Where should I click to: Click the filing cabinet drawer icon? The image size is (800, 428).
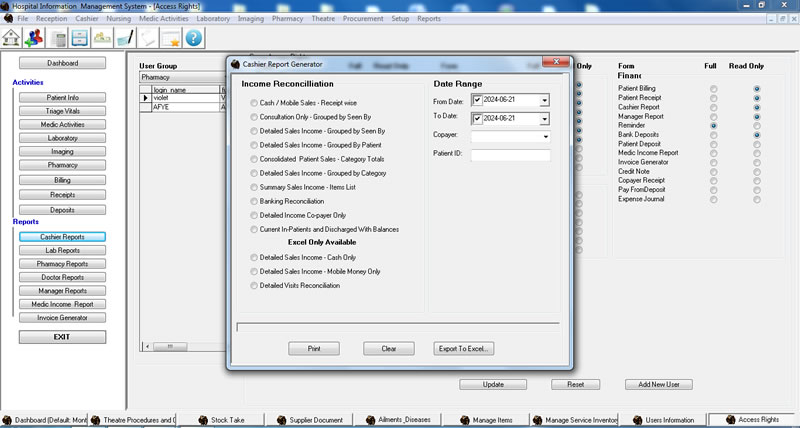[80, 38]
